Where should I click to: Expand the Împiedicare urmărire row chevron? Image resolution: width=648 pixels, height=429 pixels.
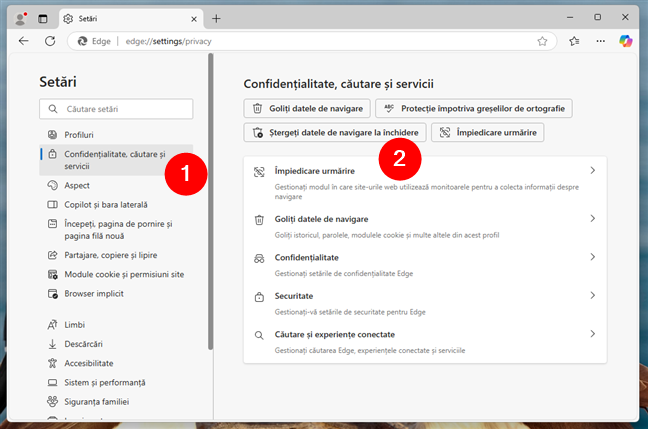tap(593, 170)
